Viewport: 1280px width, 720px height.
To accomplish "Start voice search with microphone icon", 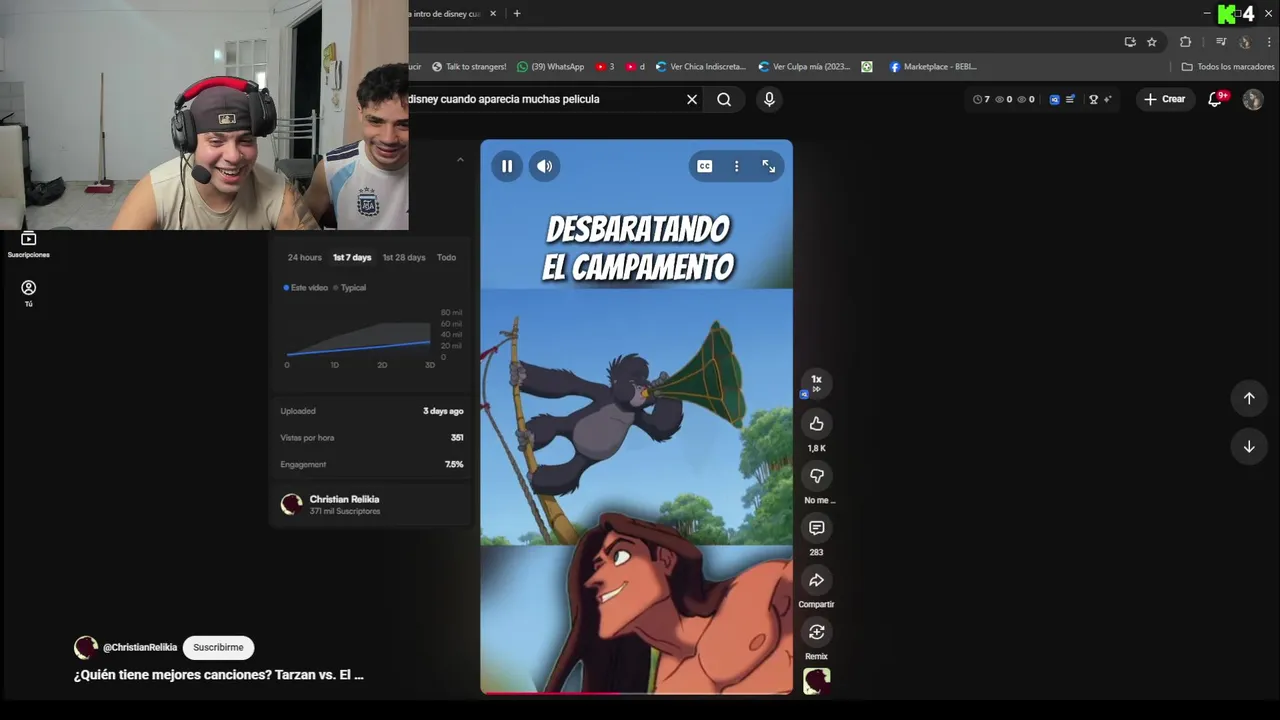I will click(769, 99).
